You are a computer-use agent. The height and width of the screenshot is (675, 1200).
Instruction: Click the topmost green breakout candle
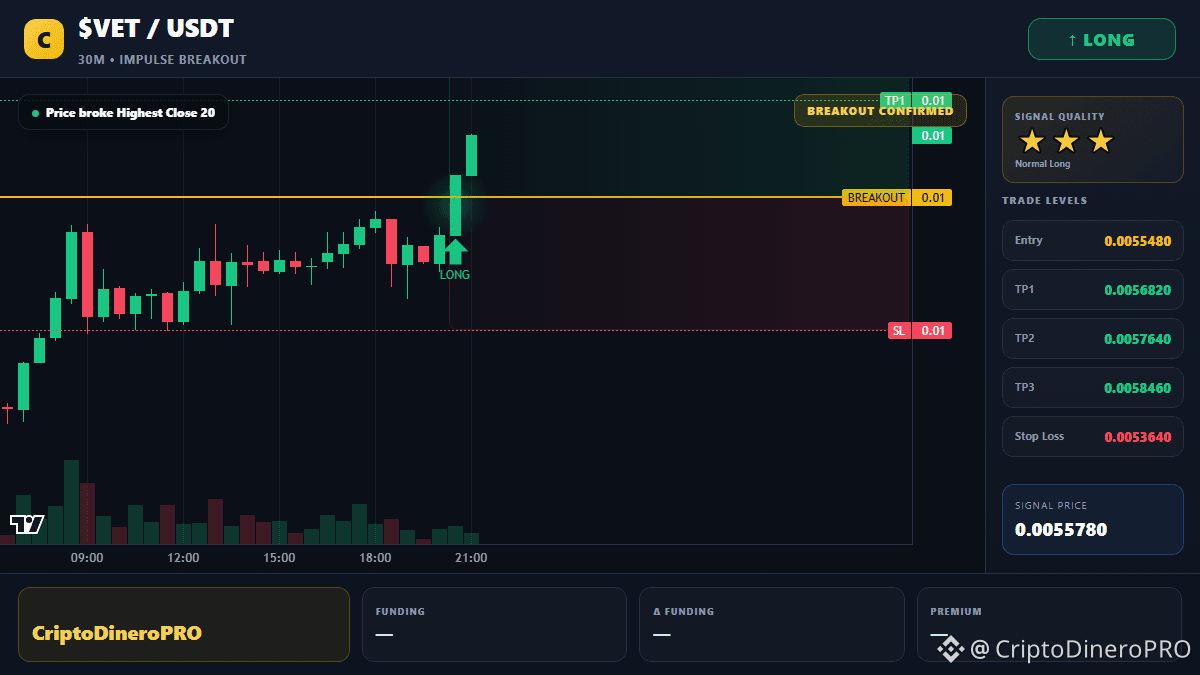[x=471, y=155]
